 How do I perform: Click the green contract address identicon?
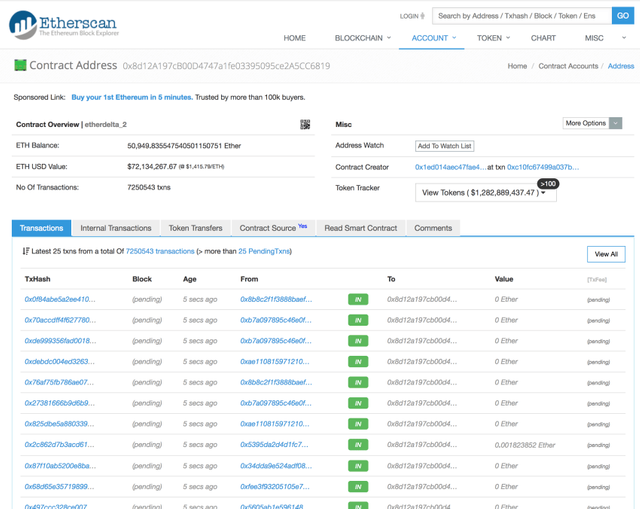pos(20,66)
